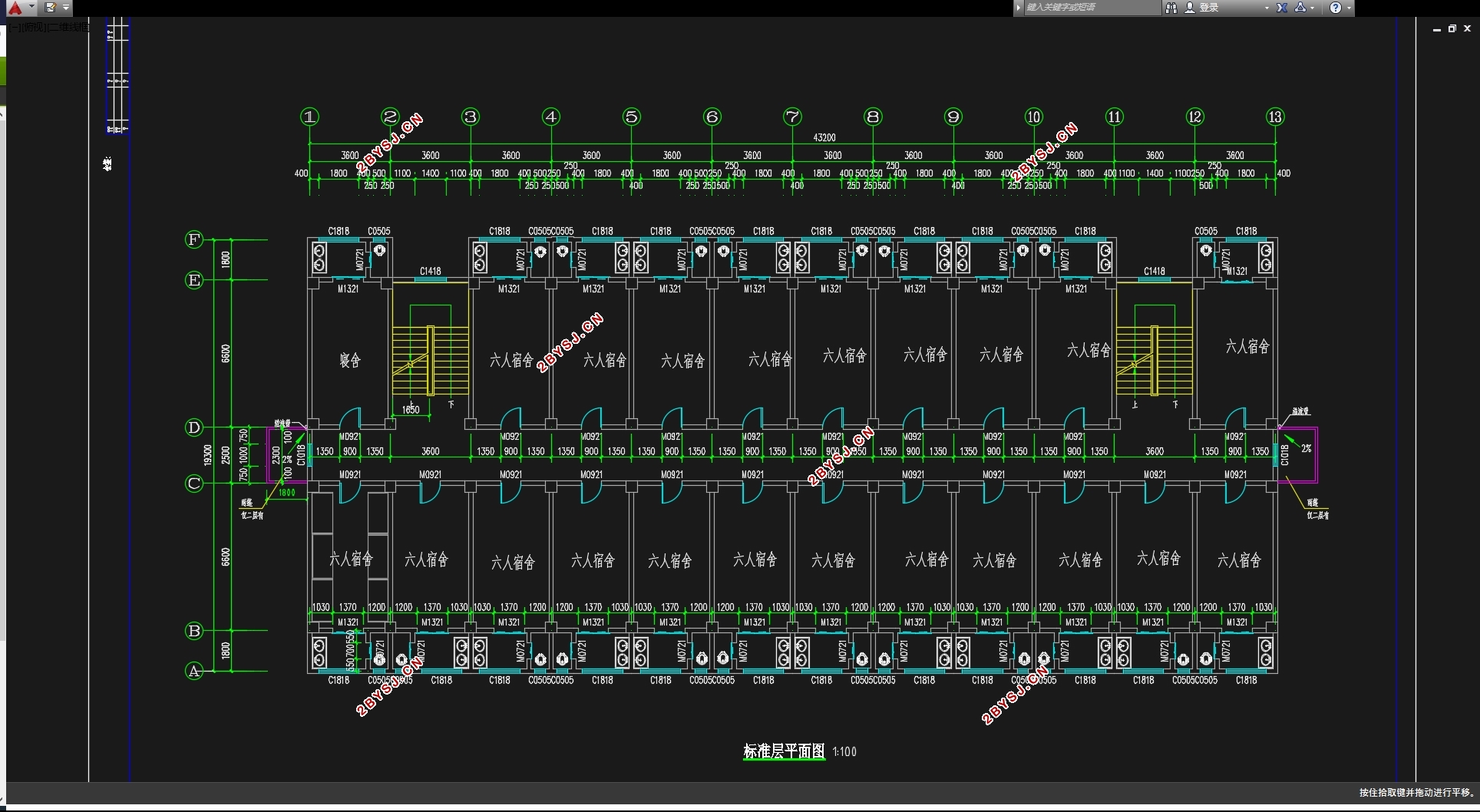Screen dimensions: 1480x812
Task: Click axis bubble F
Action: [x=194, y=239]
